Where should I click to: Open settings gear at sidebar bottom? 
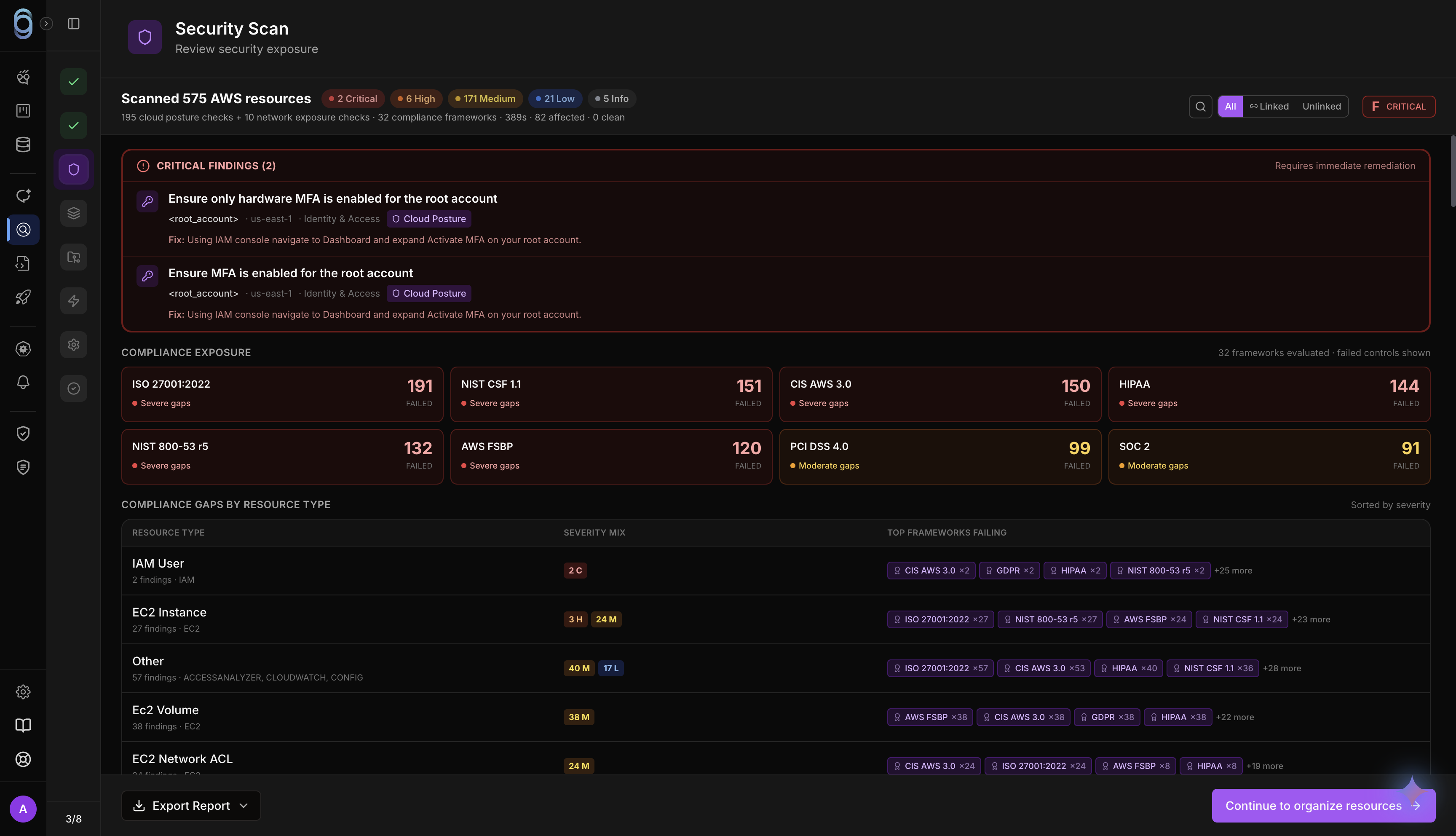click(23, 692)
